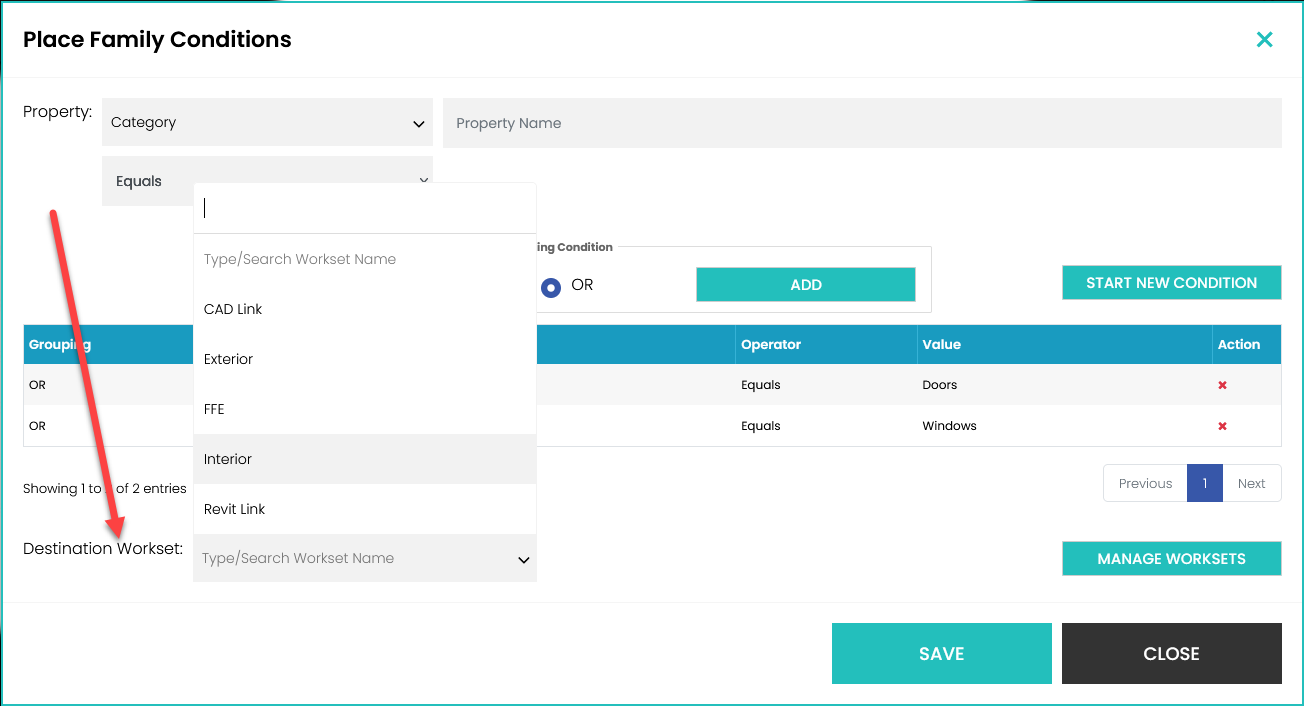Click inside the workset search box
1304x706 pixels.
(x=364, y=208)
